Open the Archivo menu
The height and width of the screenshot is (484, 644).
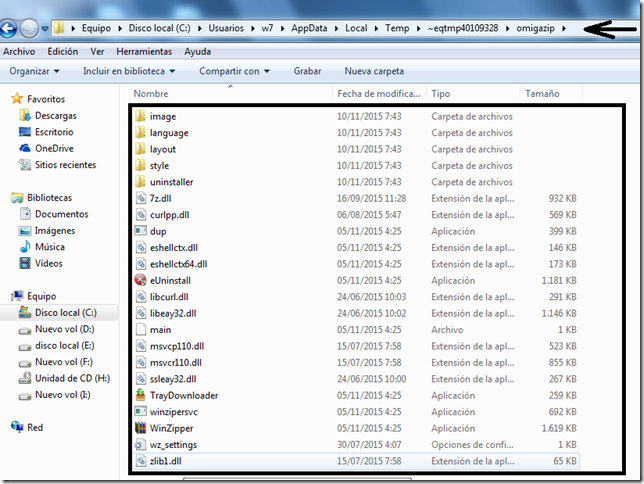click(x=19, y=51)
